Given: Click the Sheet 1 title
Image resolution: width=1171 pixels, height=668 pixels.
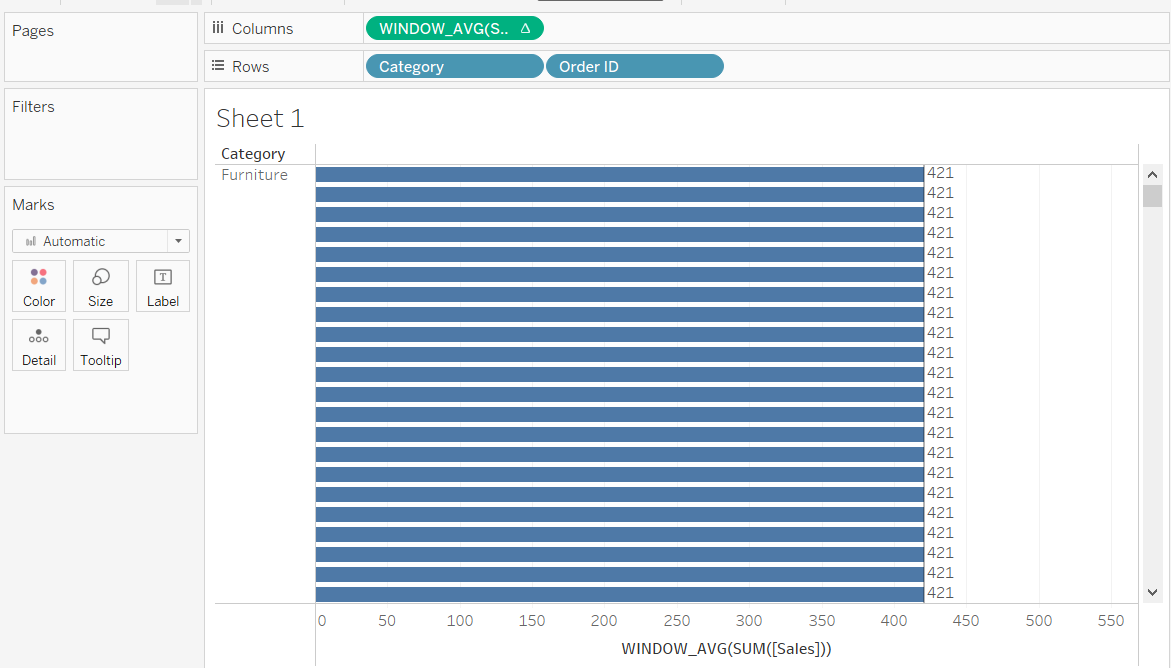Looking at the screenshot, I should 260,118.
